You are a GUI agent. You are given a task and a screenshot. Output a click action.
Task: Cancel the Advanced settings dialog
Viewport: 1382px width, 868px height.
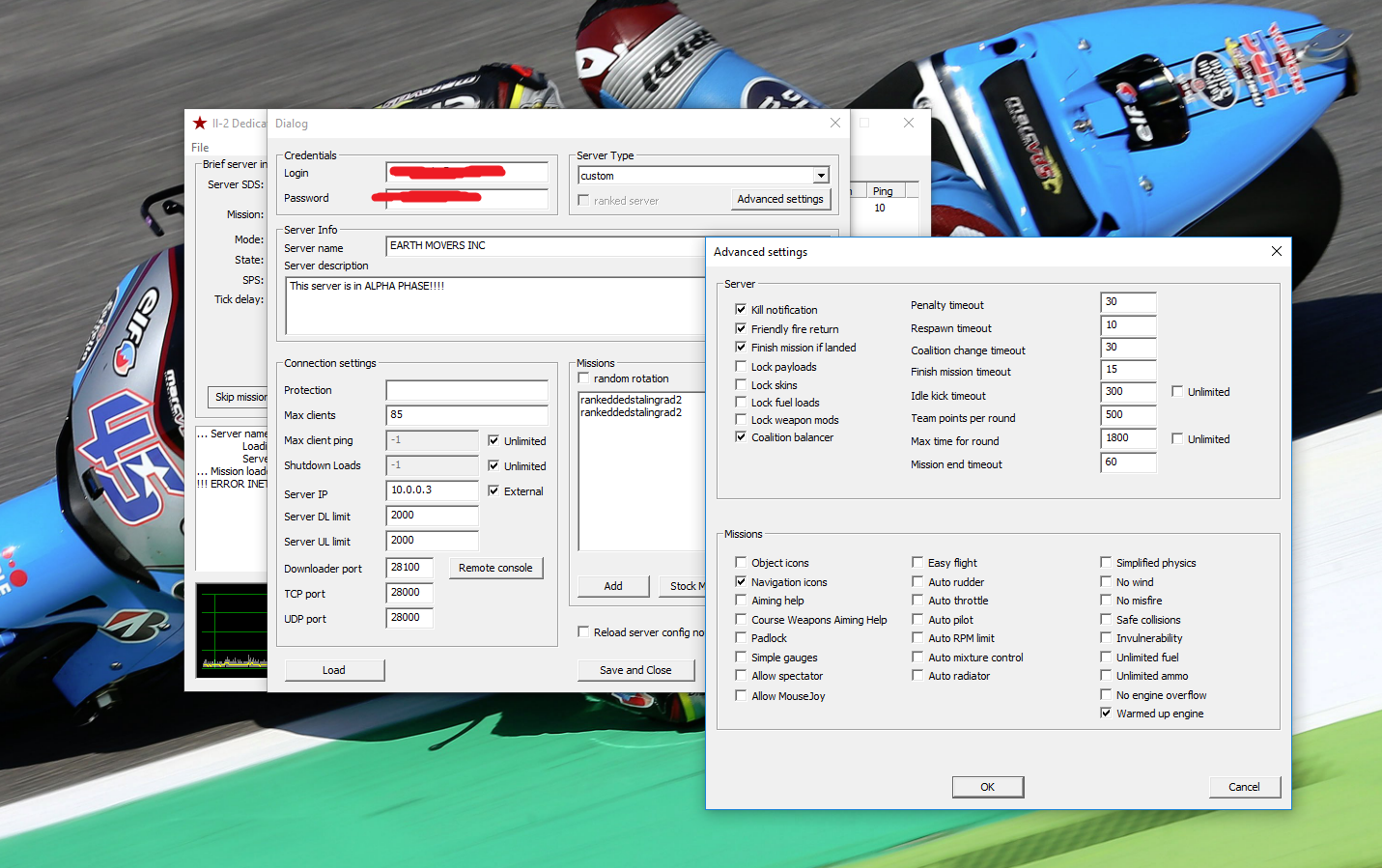coord(1244,787)
